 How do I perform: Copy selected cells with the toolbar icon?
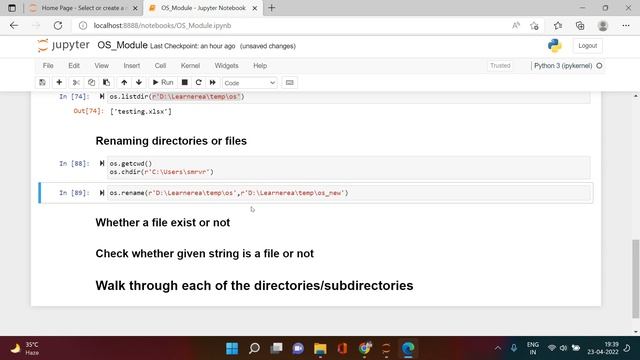91,82
